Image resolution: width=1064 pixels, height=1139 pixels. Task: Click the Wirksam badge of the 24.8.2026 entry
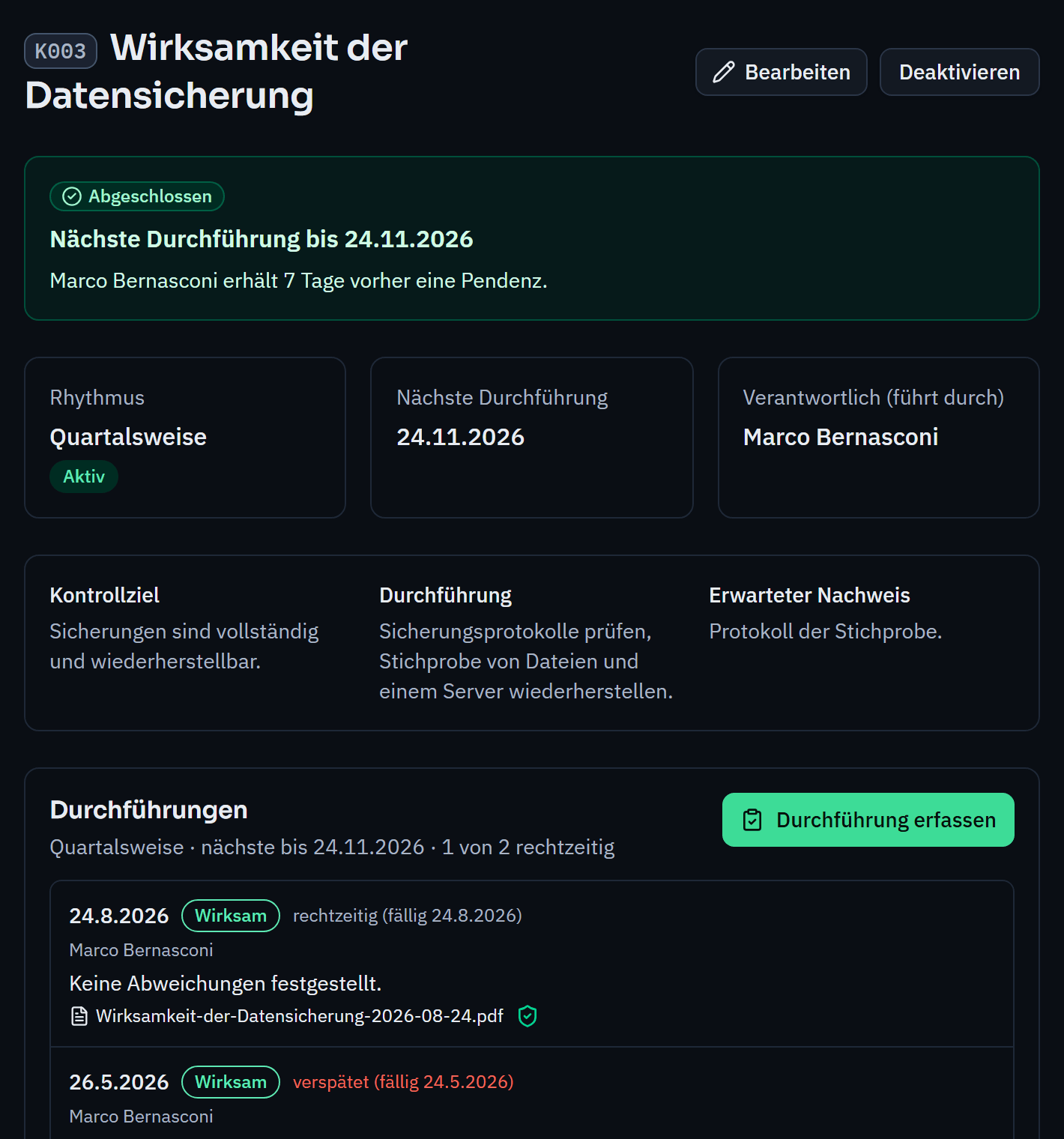(x=231, y=916)
